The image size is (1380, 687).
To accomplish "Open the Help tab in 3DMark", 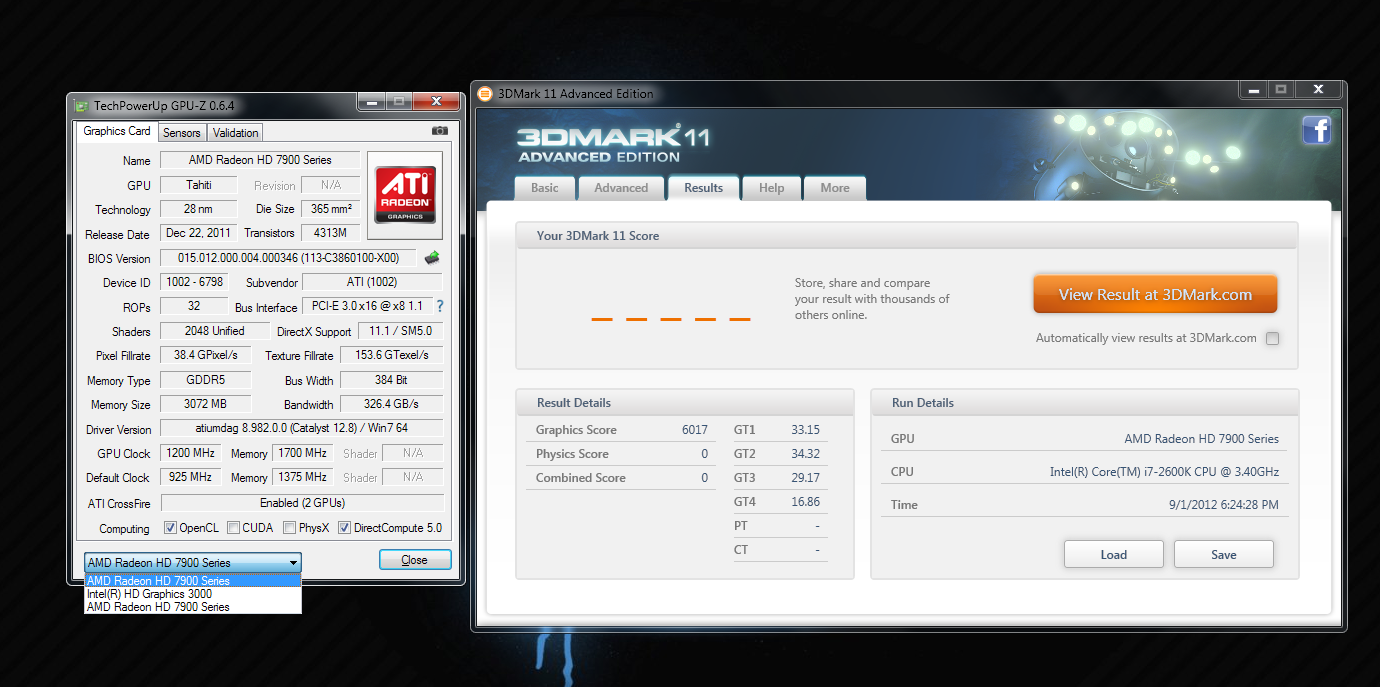I will [x=771, y=188].
